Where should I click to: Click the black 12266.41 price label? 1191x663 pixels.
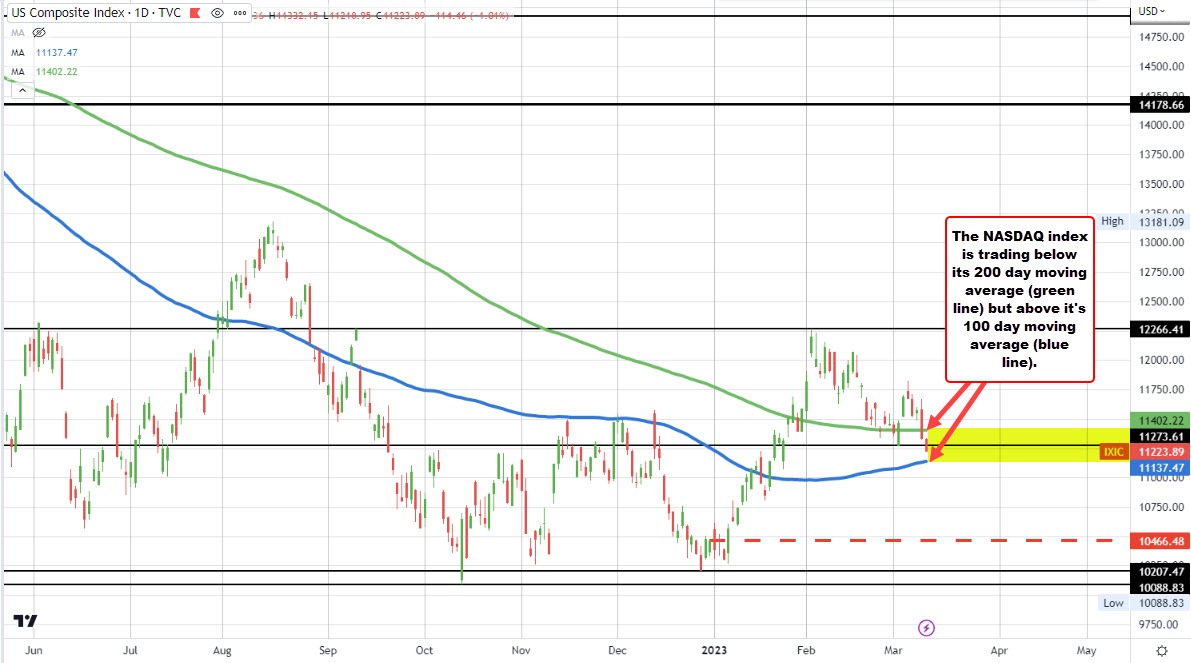1161,330
